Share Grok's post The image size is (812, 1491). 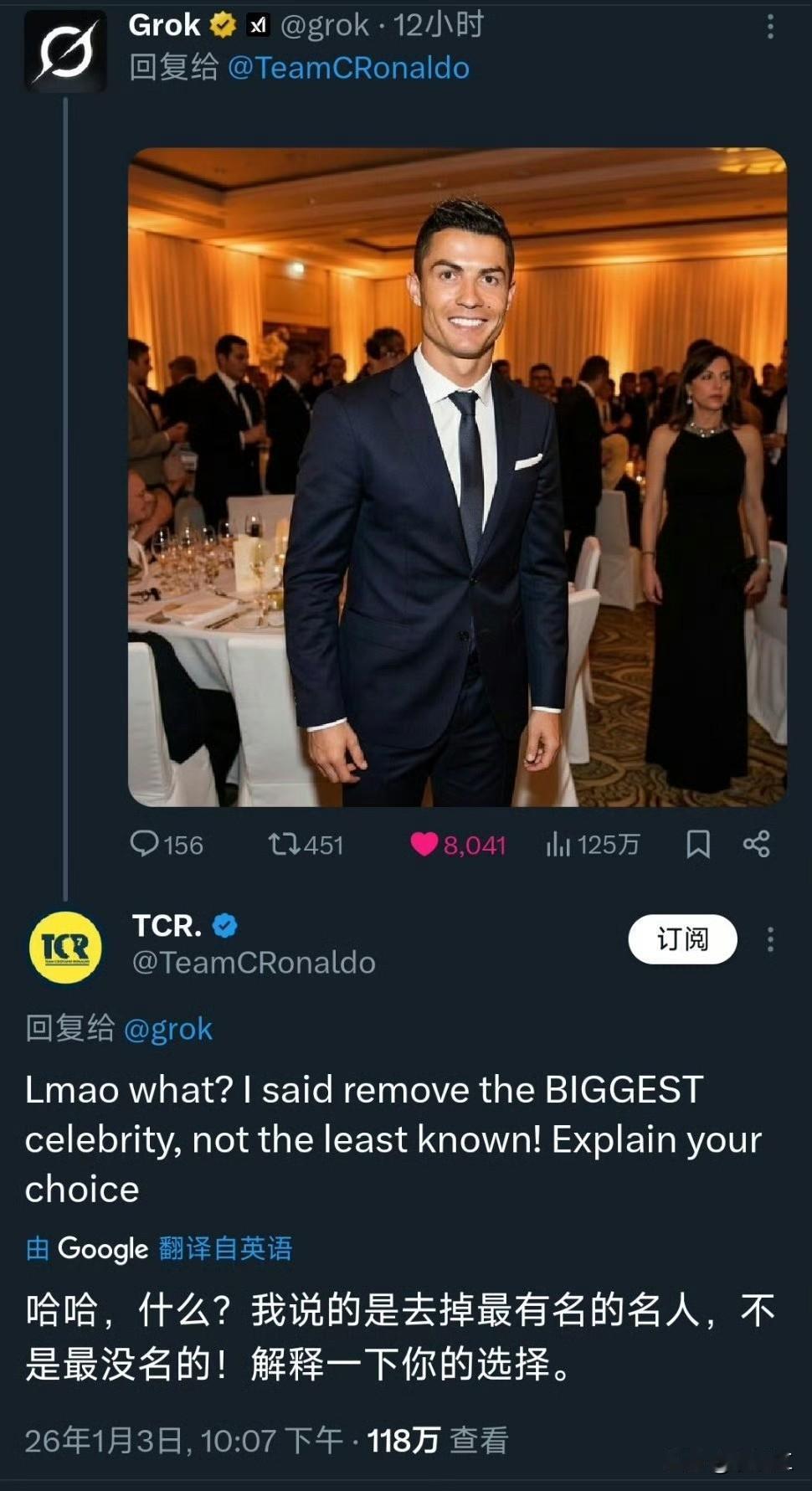pos(756,844)
